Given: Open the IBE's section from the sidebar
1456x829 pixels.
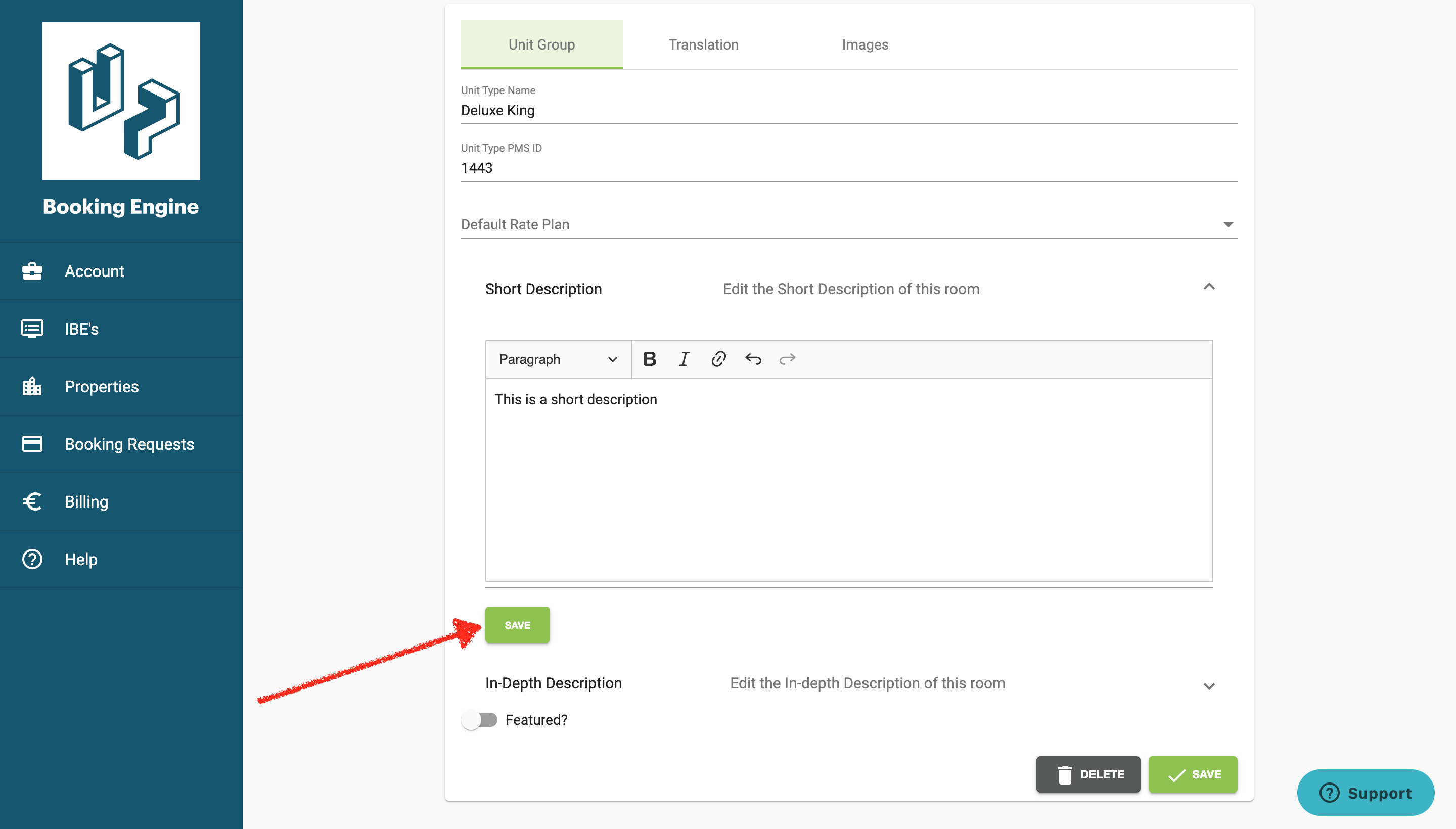Looking at the screenshot, I should [x=81, y=329].
